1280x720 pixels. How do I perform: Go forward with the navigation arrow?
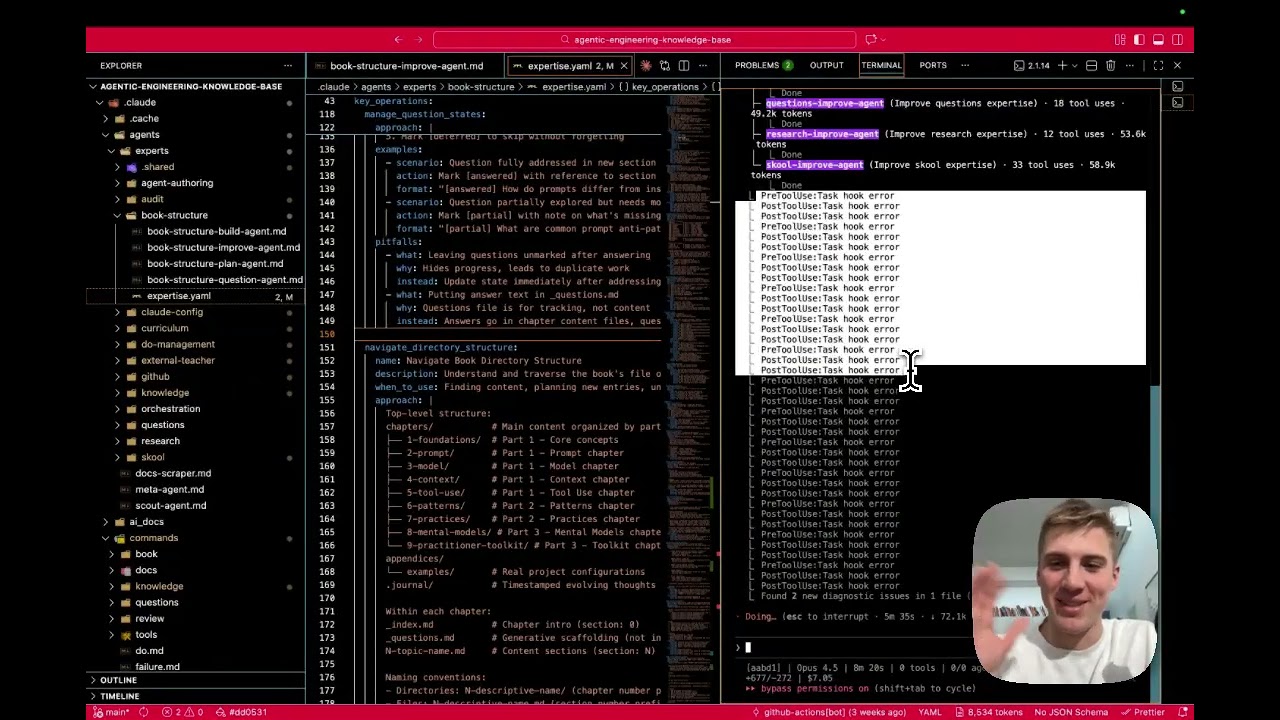(x=419, y=40)
